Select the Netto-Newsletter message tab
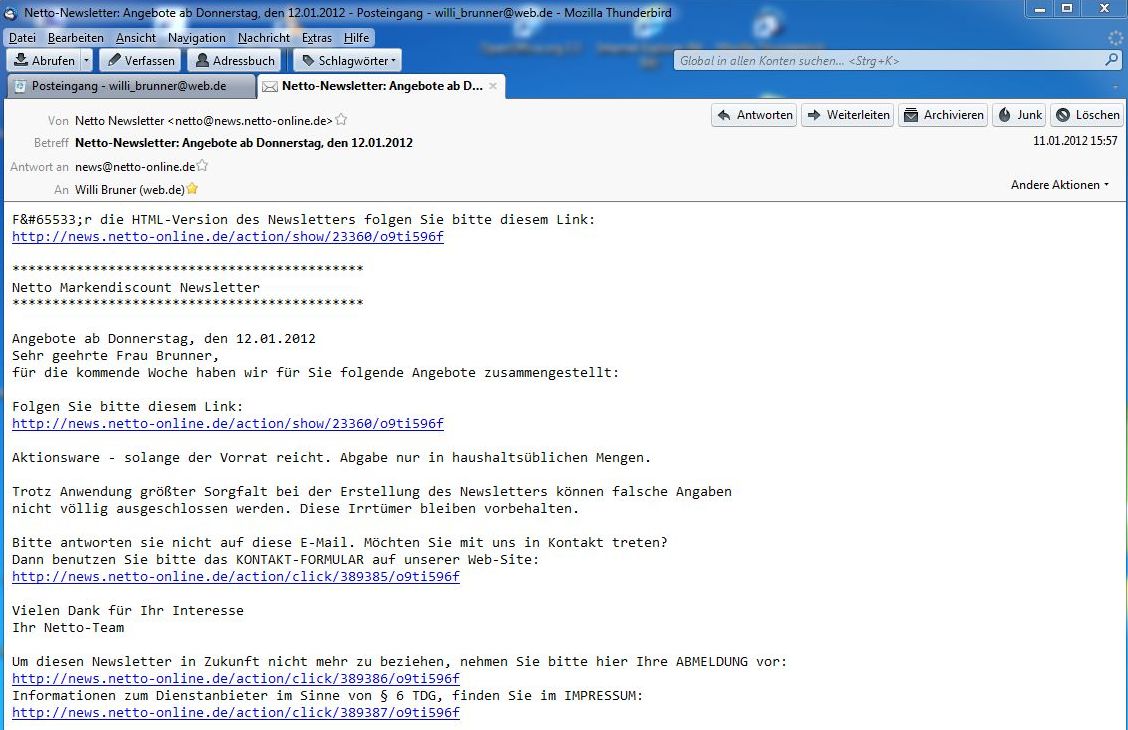This screenshot has width=1128, height=730. 381,86
